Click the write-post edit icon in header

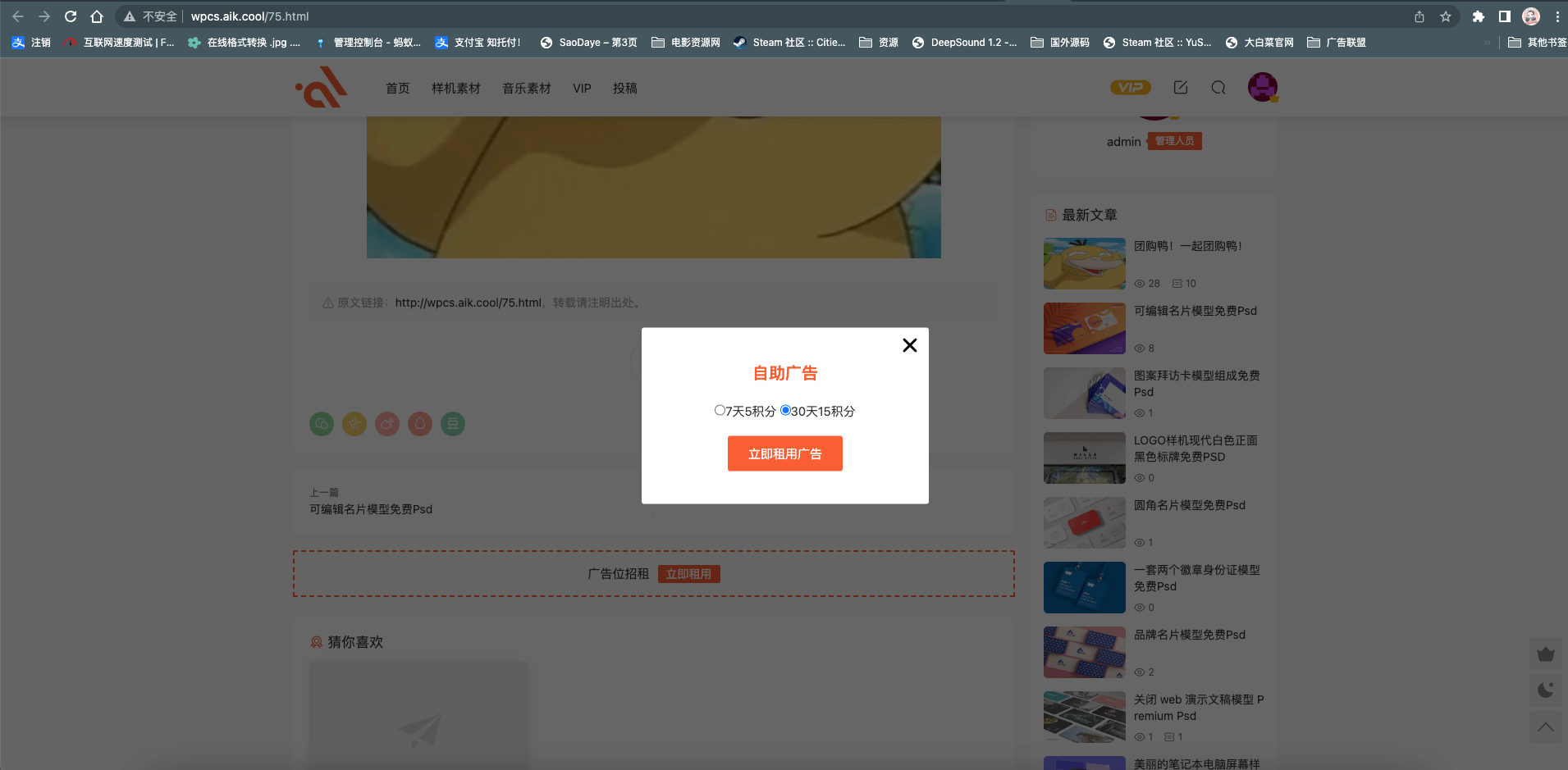pyautogui.click(x=1181, y=87)
